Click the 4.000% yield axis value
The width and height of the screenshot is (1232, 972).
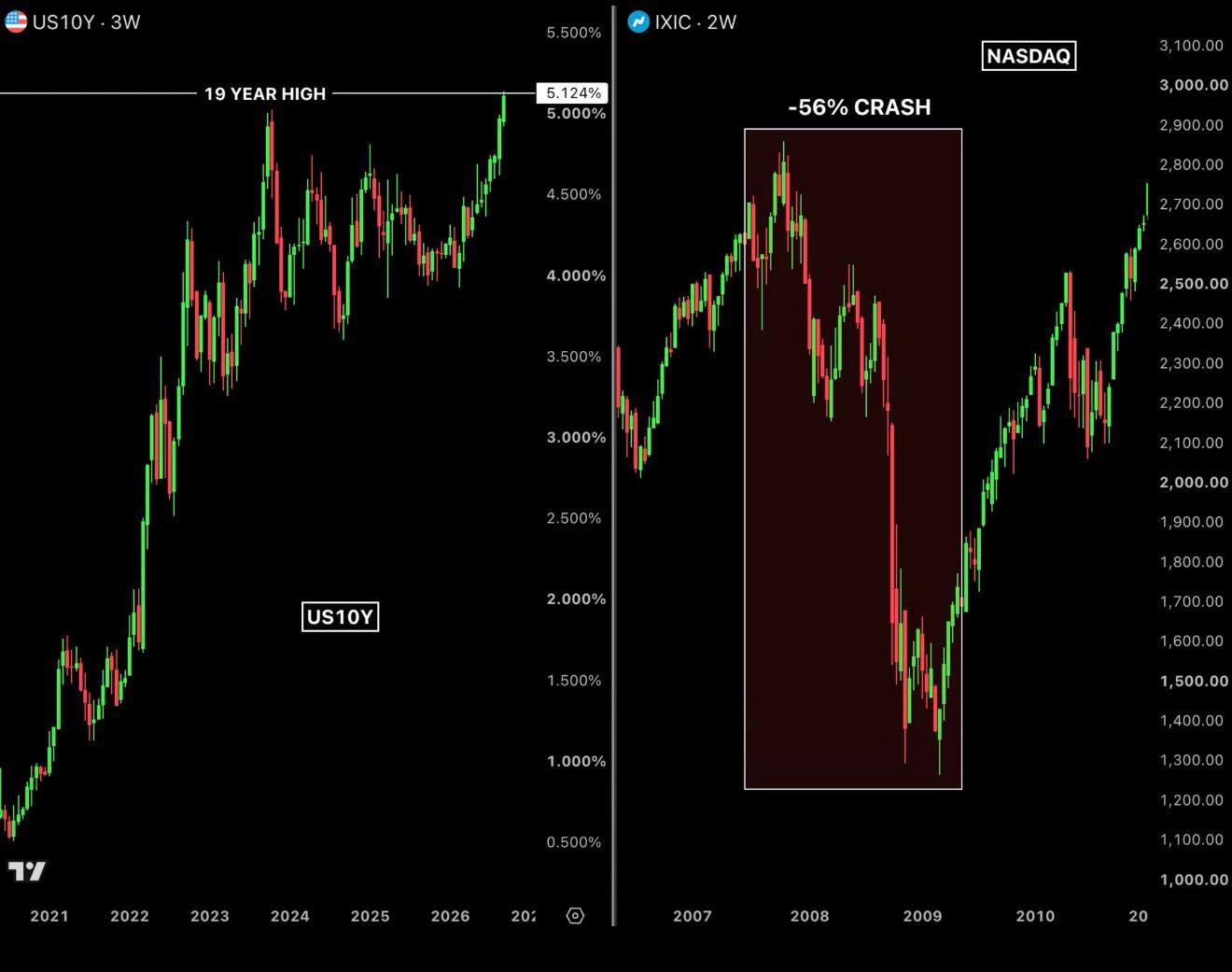576,275
